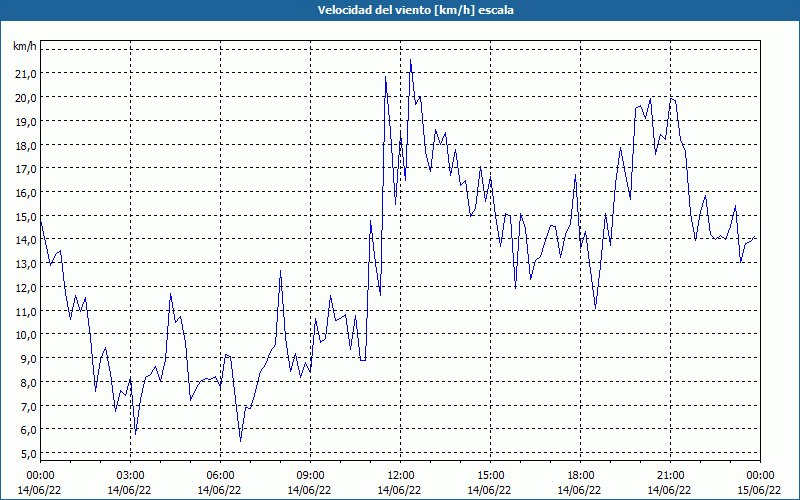Pick the '8,0' y-axis label
This screenshot has width=800, height=500.
(x=28, y=382)
